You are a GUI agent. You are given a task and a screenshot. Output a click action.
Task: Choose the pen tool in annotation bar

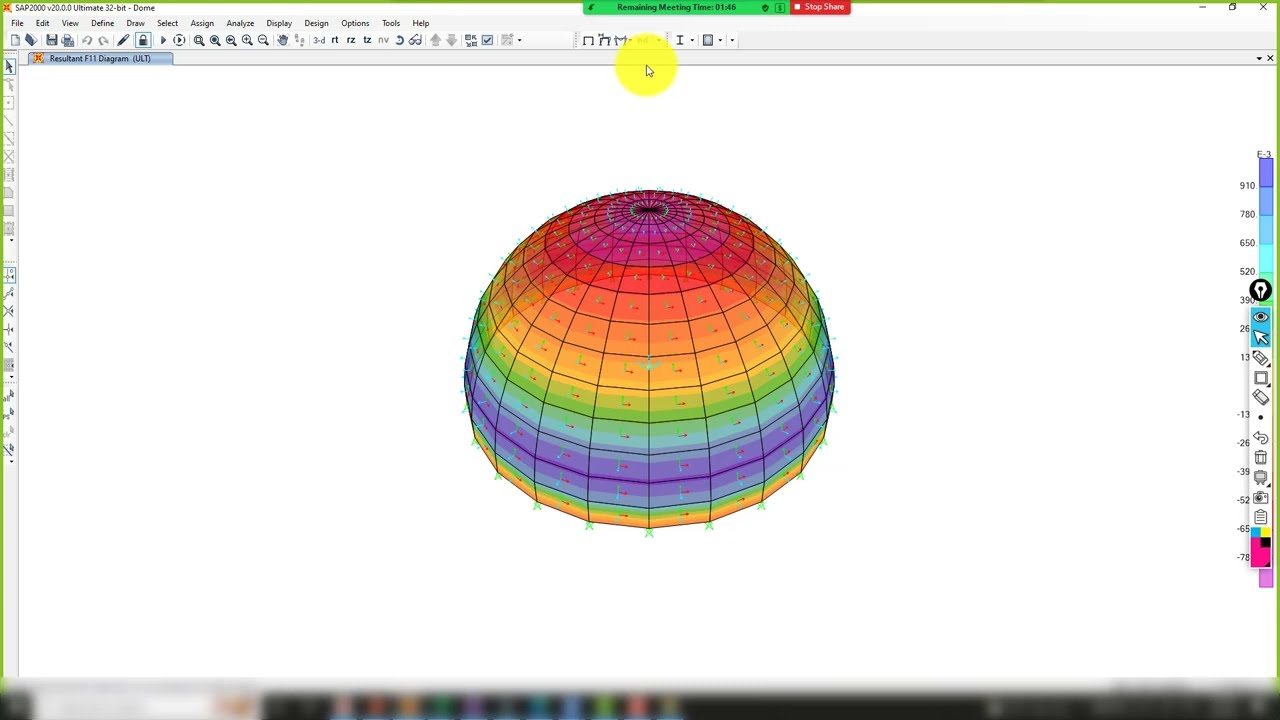[x=1260, y=358]
